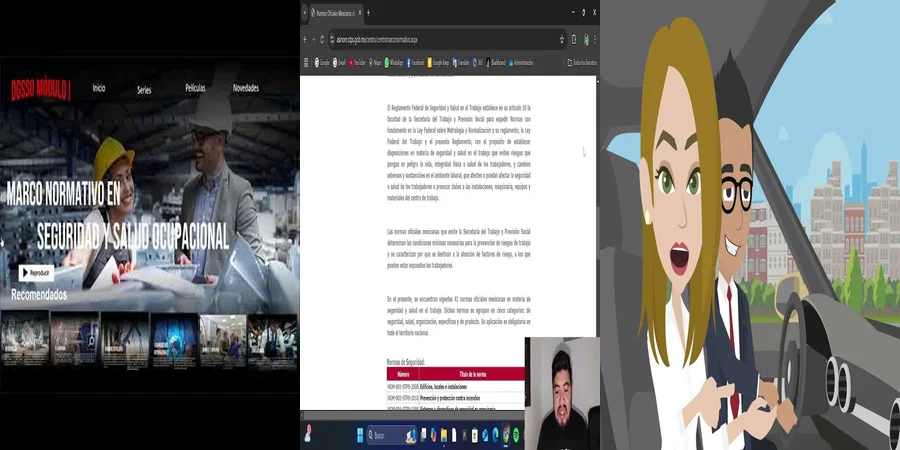The height and width of the screenshot is (450, 900).
Task: Open the first Recomendados thumbnail
Action: (x=25, y=340)
